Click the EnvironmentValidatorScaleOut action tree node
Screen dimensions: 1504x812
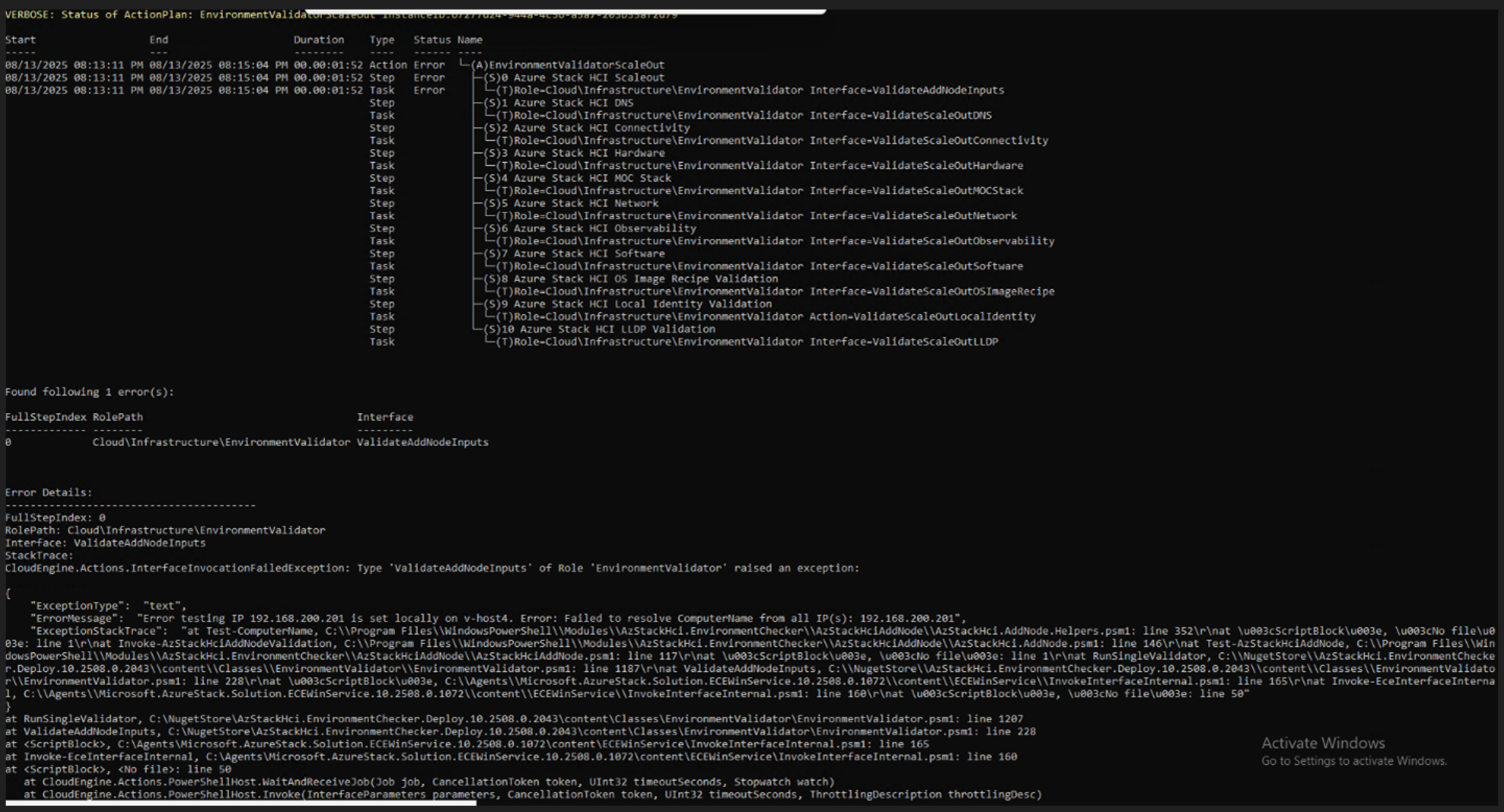pos(576,65)
